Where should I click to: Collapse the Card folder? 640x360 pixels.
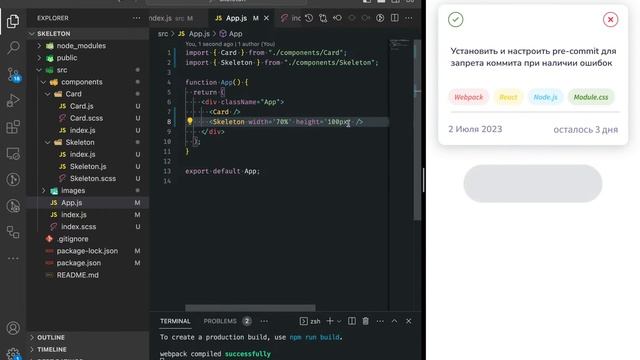73,94
